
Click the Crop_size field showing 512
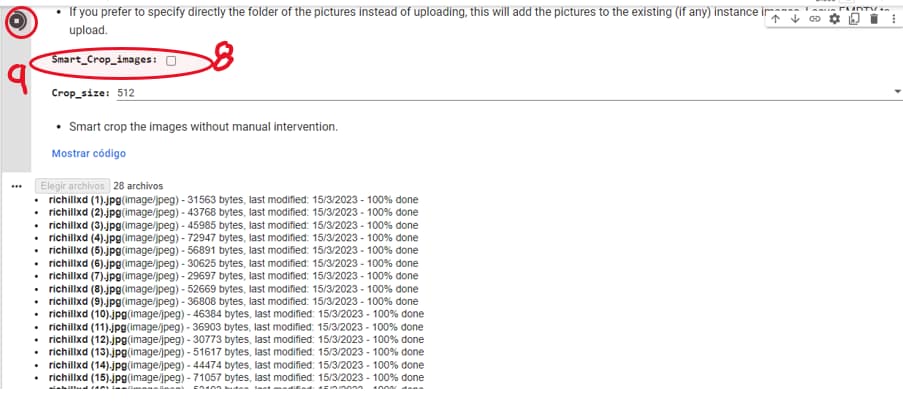pyautogui.click(x=500, y=92)
